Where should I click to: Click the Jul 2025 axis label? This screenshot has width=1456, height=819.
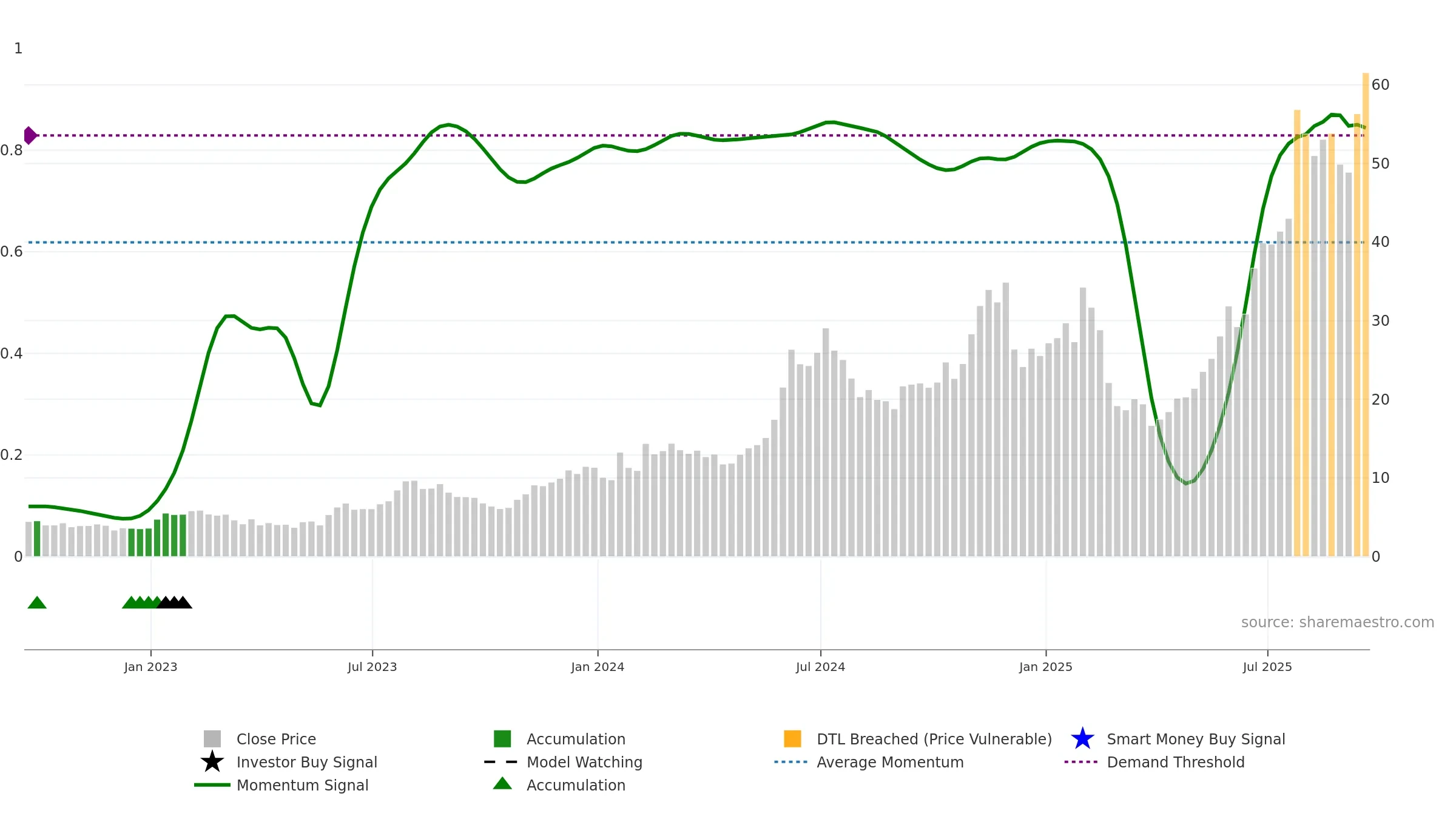pyautogui.click(x=1267, y=667)
